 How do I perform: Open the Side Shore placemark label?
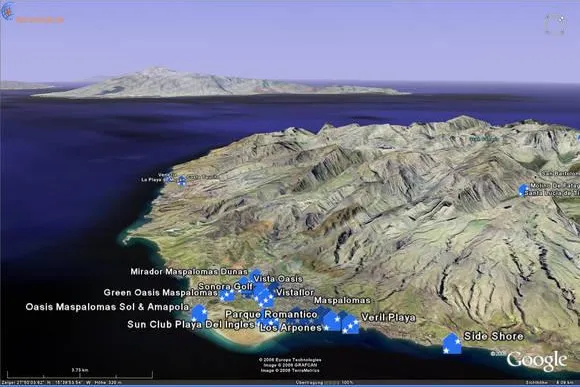(x=493, y=336)
